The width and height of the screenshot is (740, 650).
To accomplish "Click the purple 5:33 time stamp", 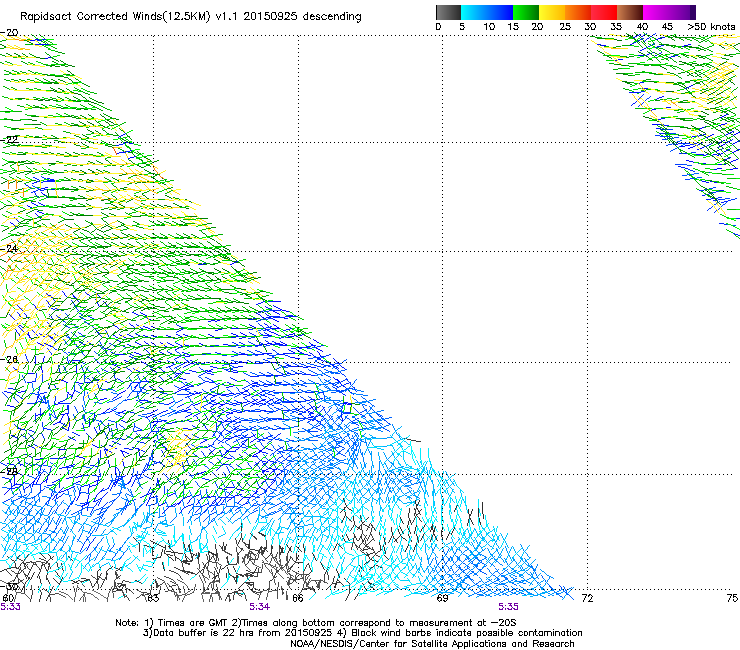I will point(10,607).
